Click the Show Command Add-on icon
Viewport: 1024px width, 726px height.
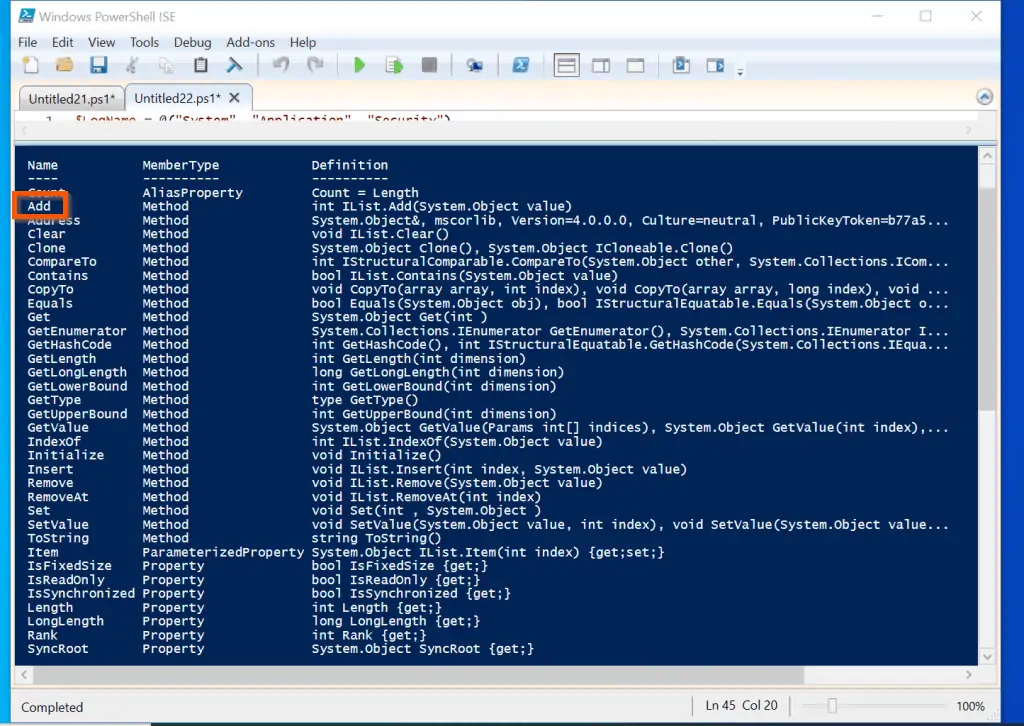click(716, 65)
